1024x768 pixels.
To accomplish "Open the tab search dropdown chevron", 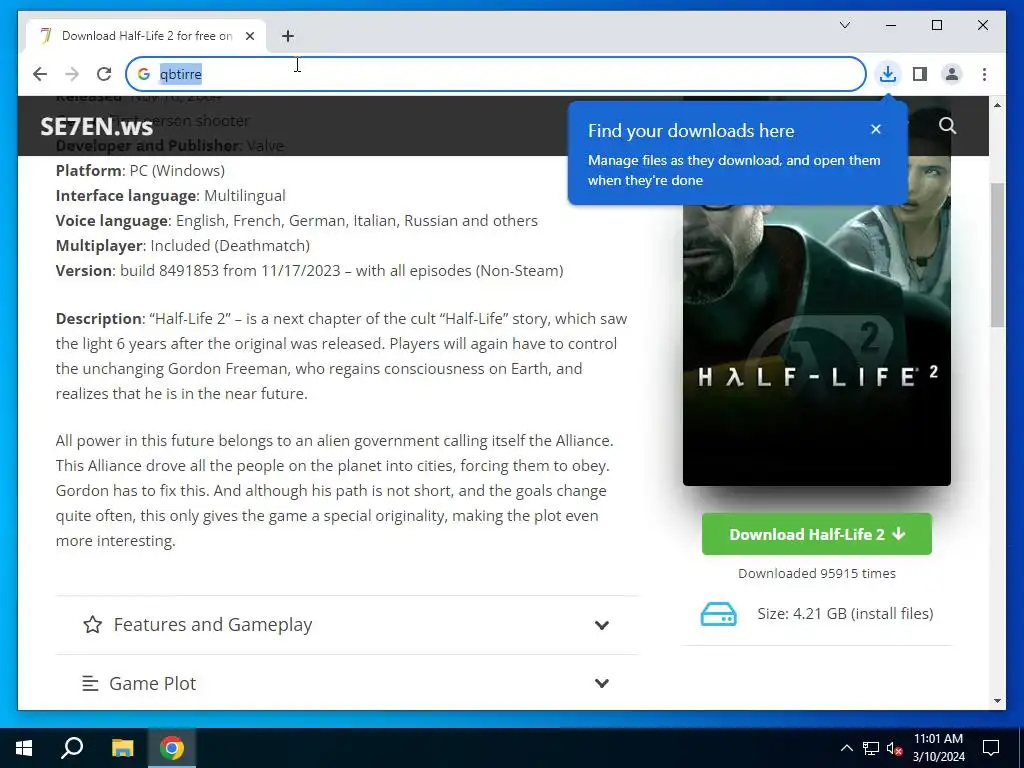I will pos(844,25).
